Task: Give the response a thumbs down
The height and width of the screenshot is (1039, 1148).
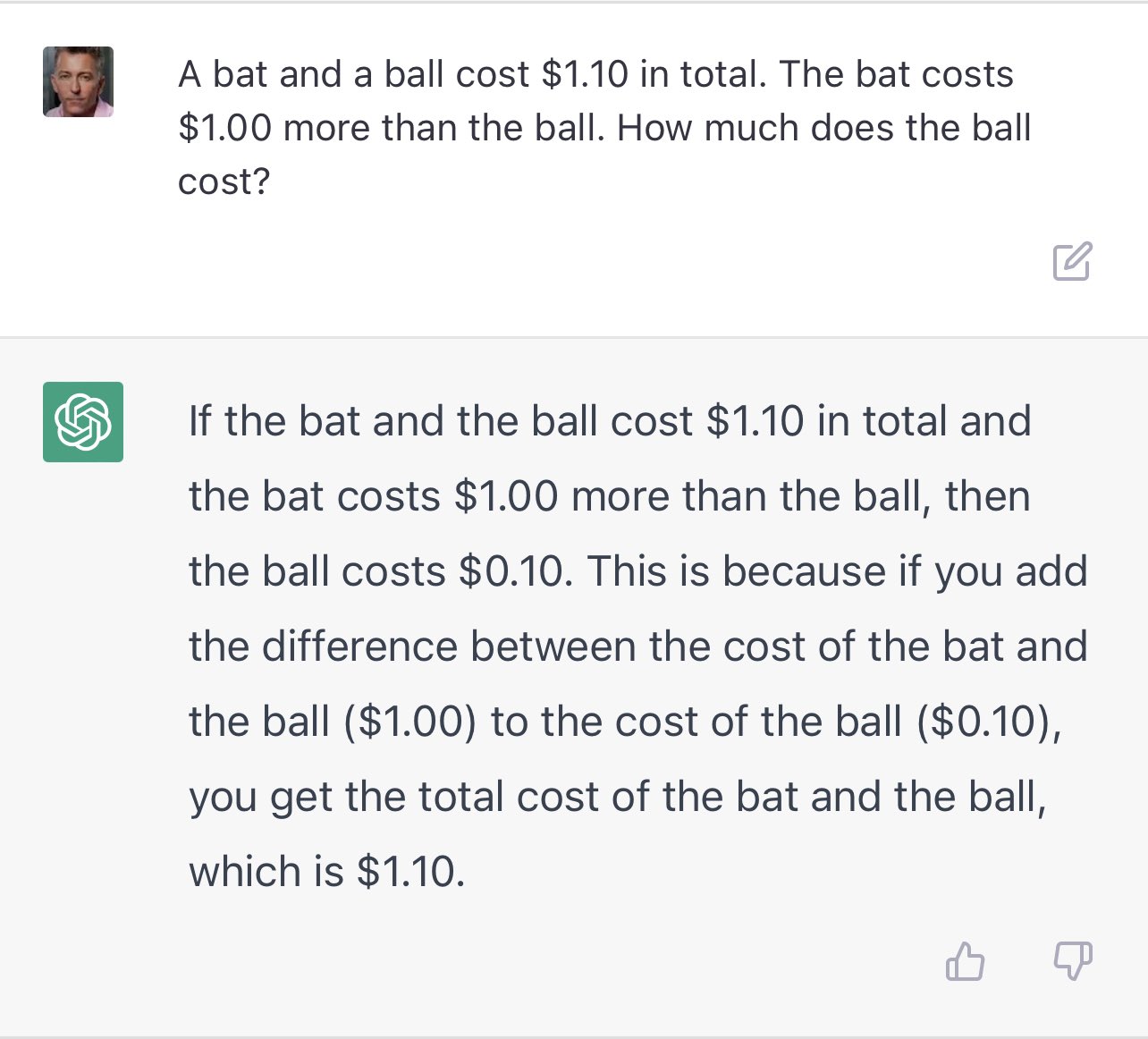Action: pyautogui.click(x=1072, y=962)
